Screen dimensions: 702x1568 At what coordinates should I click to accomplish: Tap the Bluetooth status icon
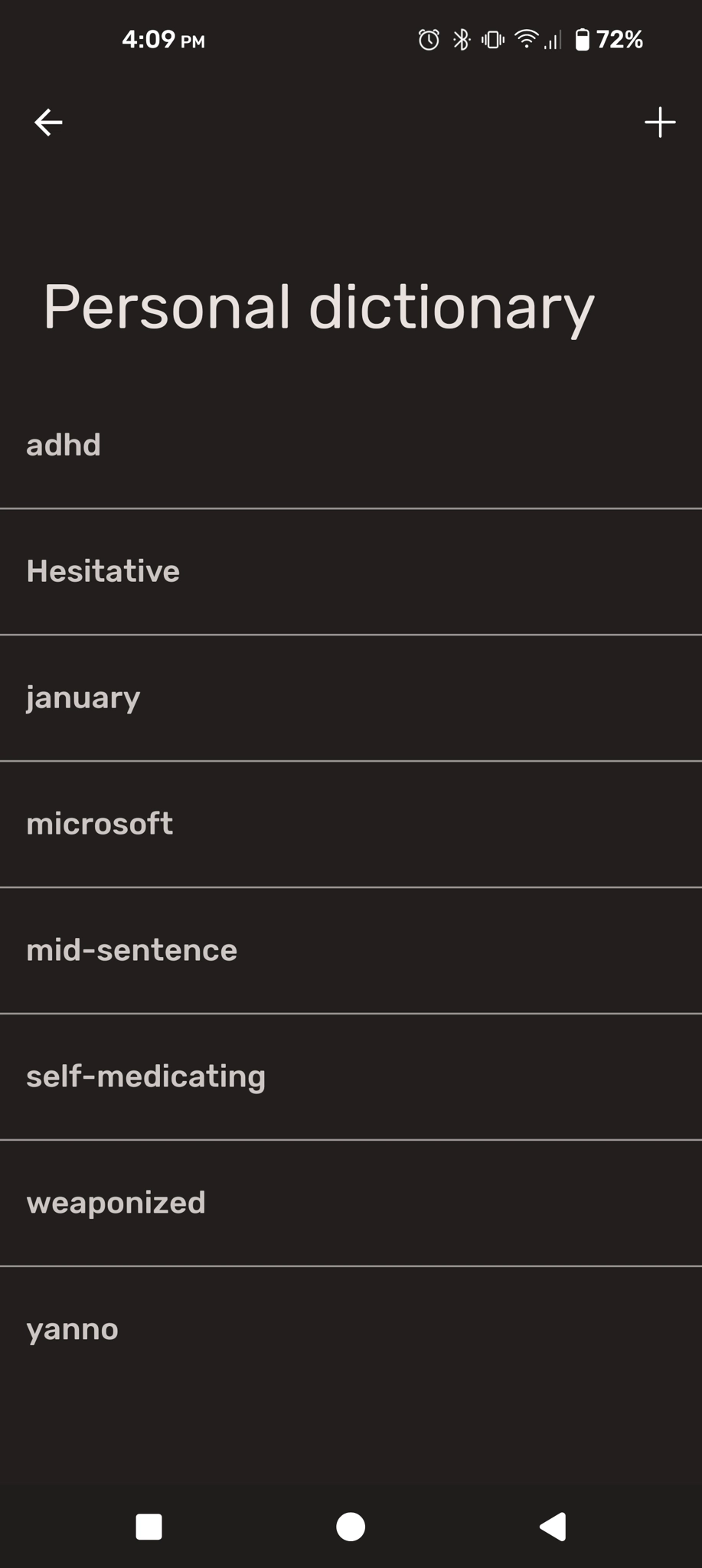[x=461, y=40]
